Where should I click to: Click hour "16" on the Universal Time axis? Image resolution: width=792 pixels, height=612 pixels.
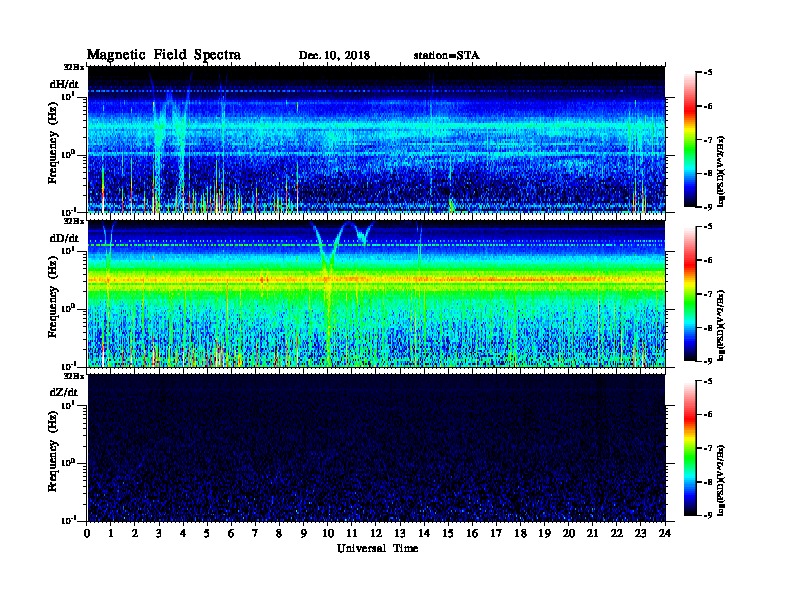472,534
